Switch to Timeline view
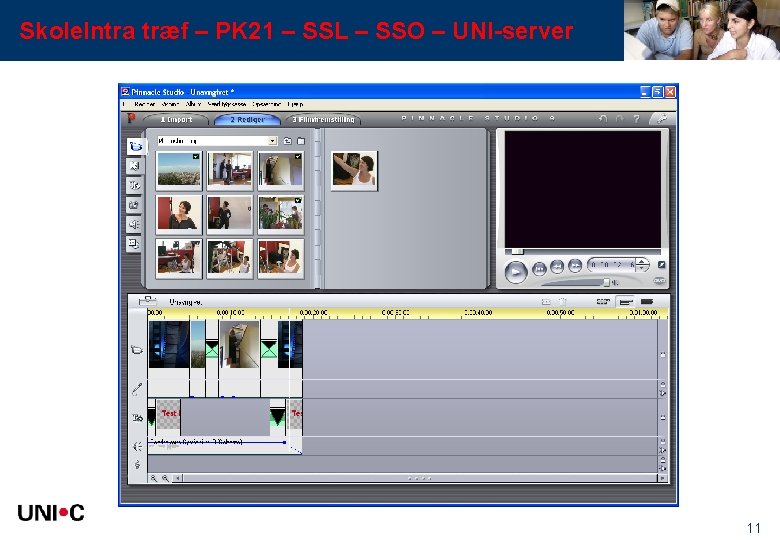This screenshot has width=780, height=540. (x=625, y=301)
